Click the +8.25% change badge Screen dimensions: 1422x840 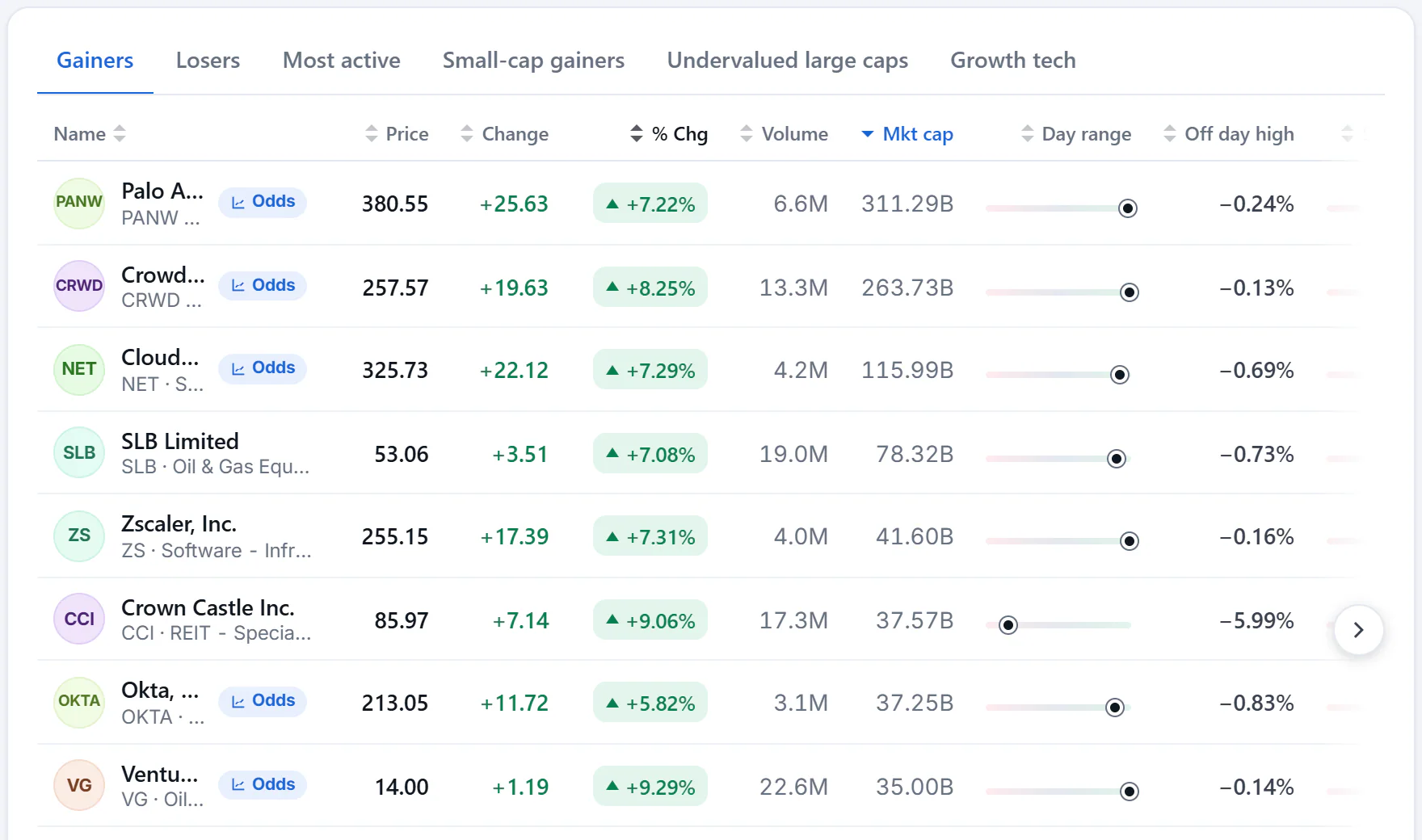pos(650,288)
